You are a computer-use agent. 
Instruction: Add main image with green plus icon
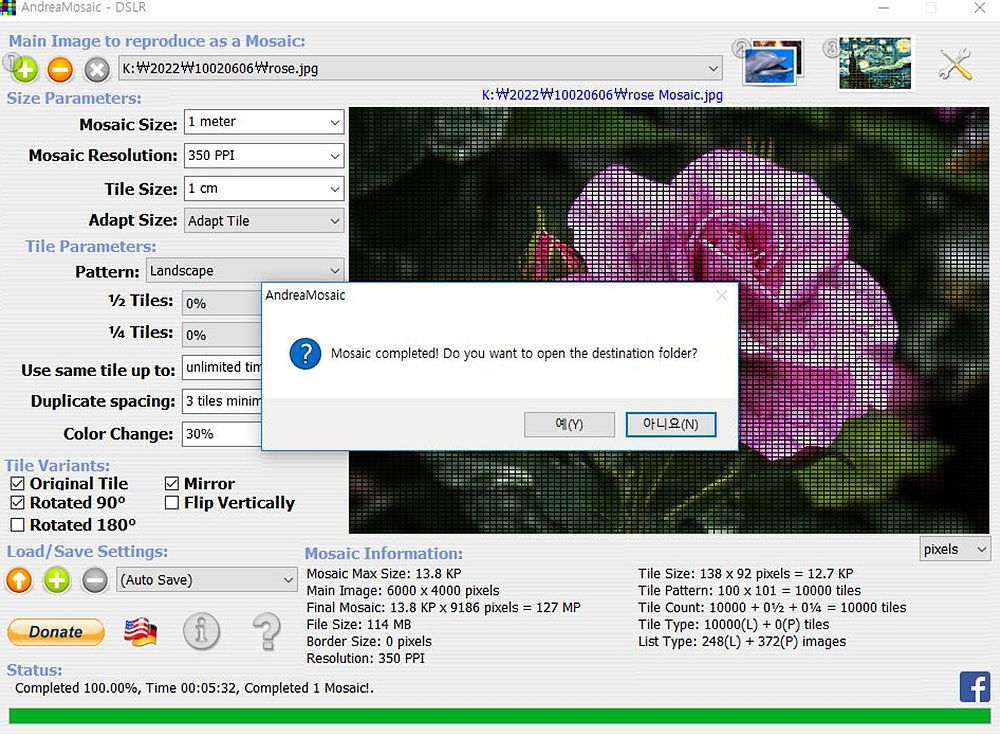[25, 70]
